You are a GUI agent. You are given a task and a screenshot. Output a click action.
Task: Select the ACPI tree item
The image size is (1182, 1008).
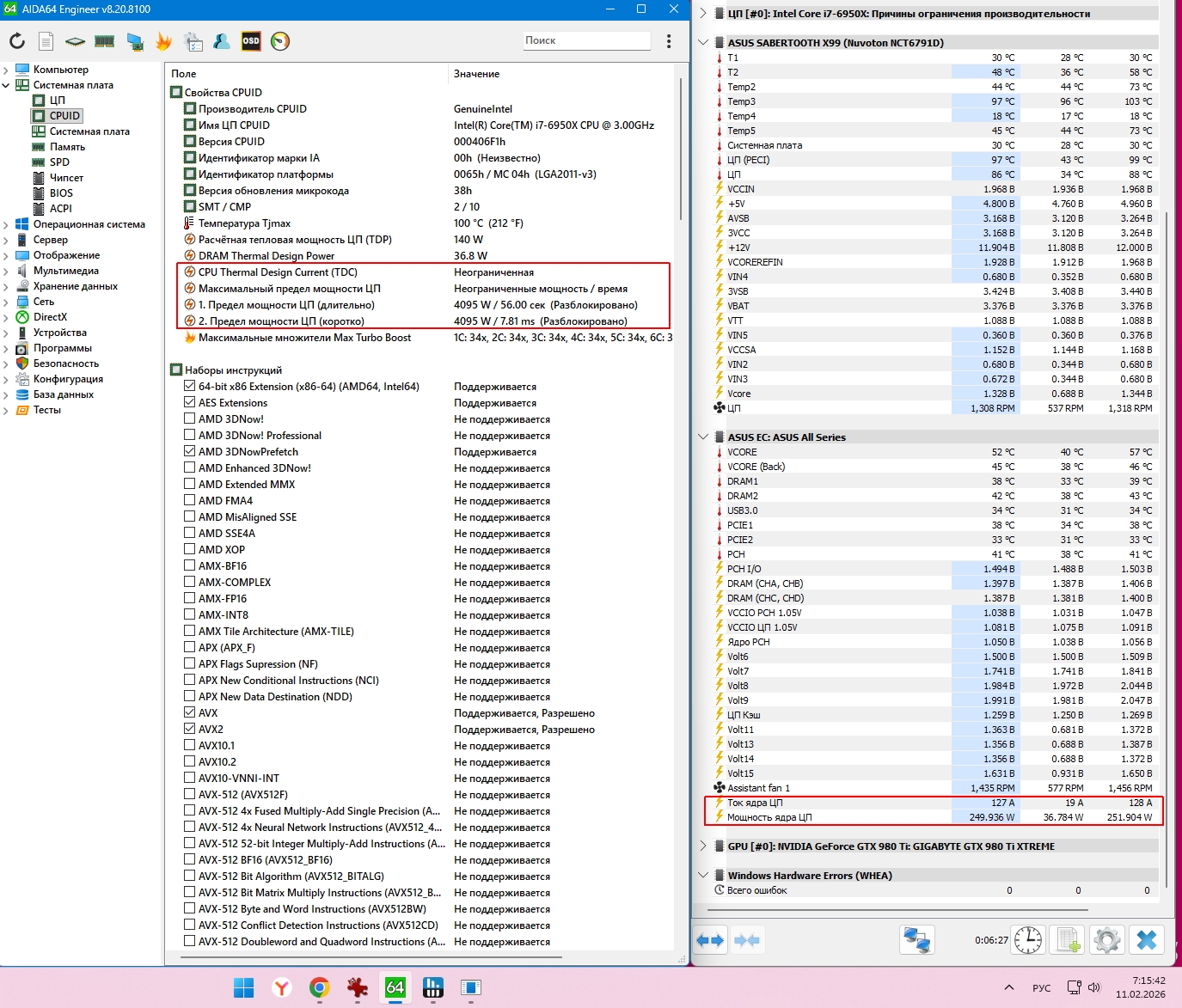click(61, 209)
